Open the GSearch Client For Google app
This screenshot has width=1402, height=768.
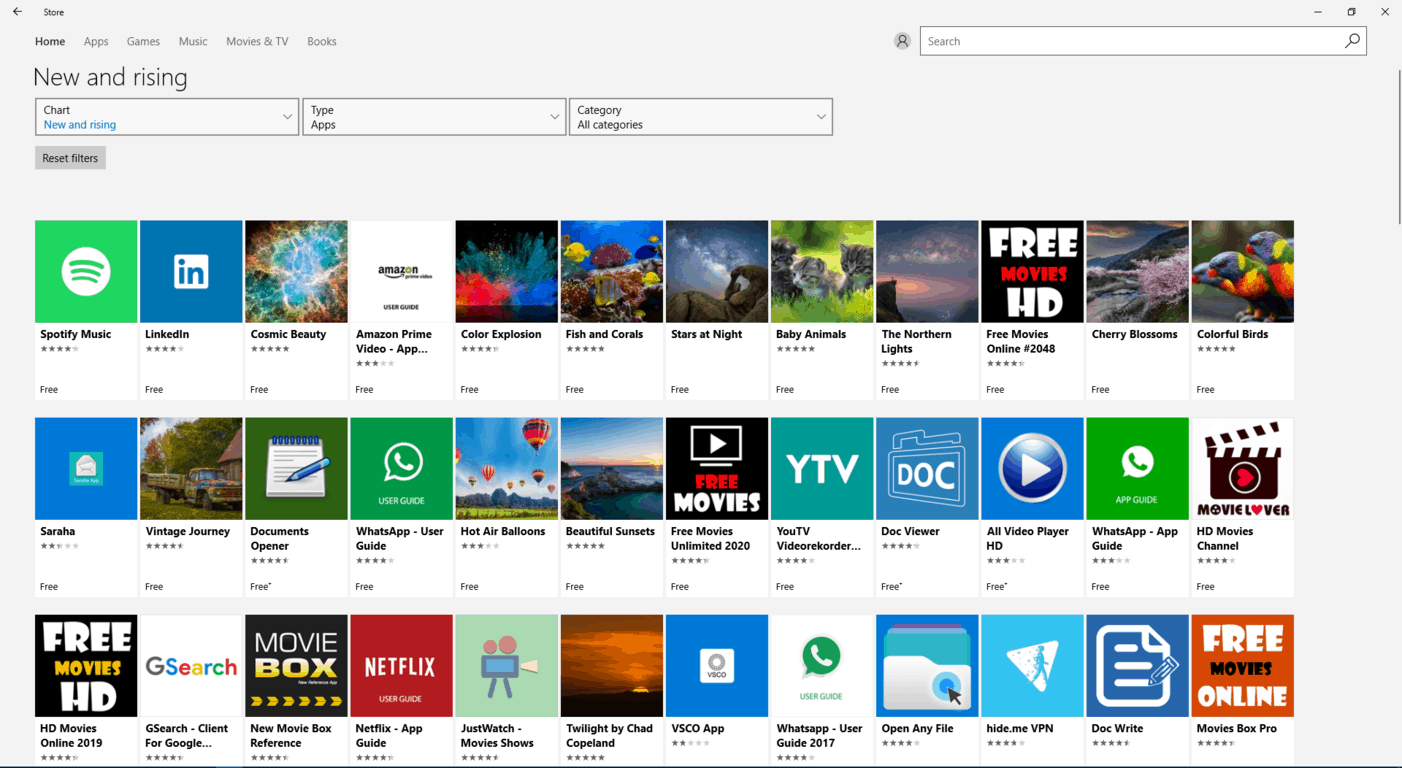(191, 690)
